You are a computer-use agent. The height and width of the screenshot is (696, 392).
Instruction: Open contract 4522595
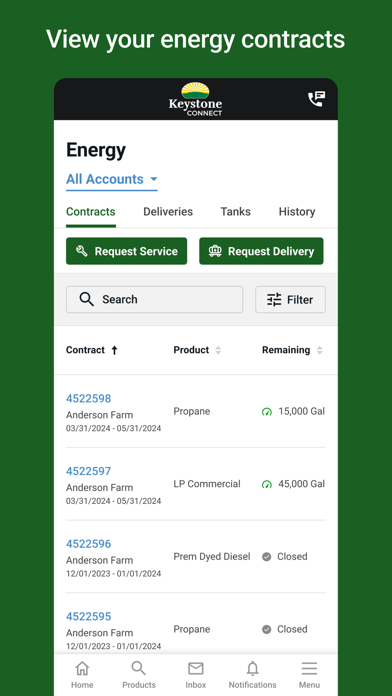tap(88, 617)
